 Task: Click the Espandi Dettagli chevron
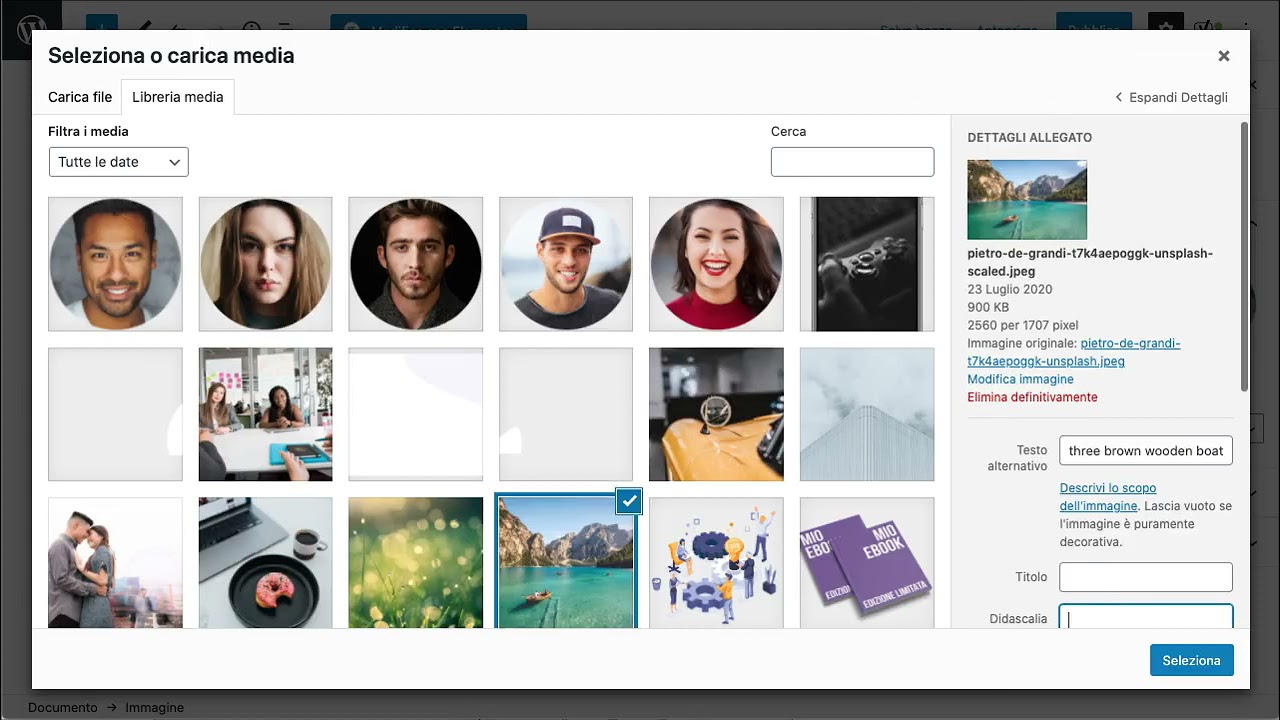tap(1119, 98)
